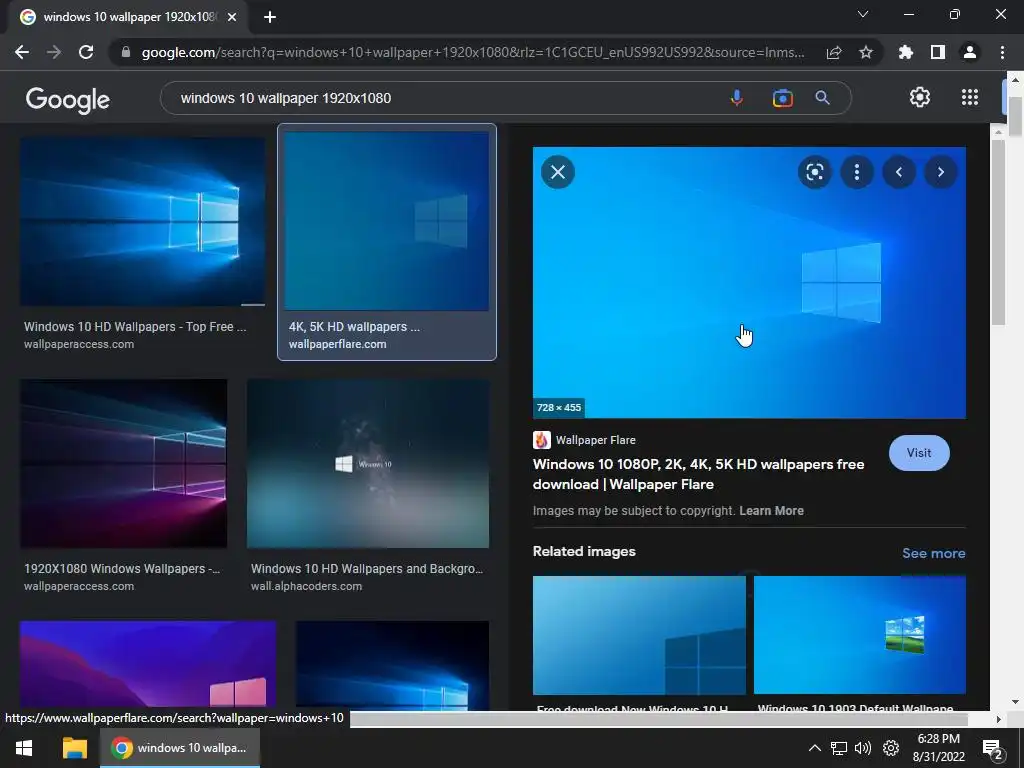
Task: Click the Wallpaper Flare source name
Action: tap(595, 440)
